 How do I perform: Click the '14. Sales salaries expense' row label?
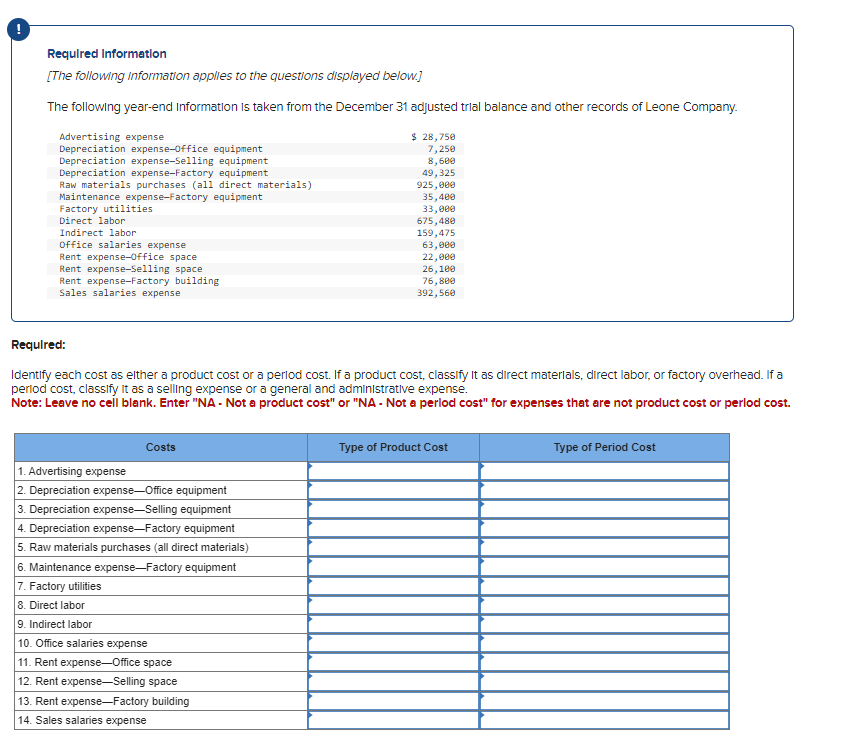pos(82,720)
